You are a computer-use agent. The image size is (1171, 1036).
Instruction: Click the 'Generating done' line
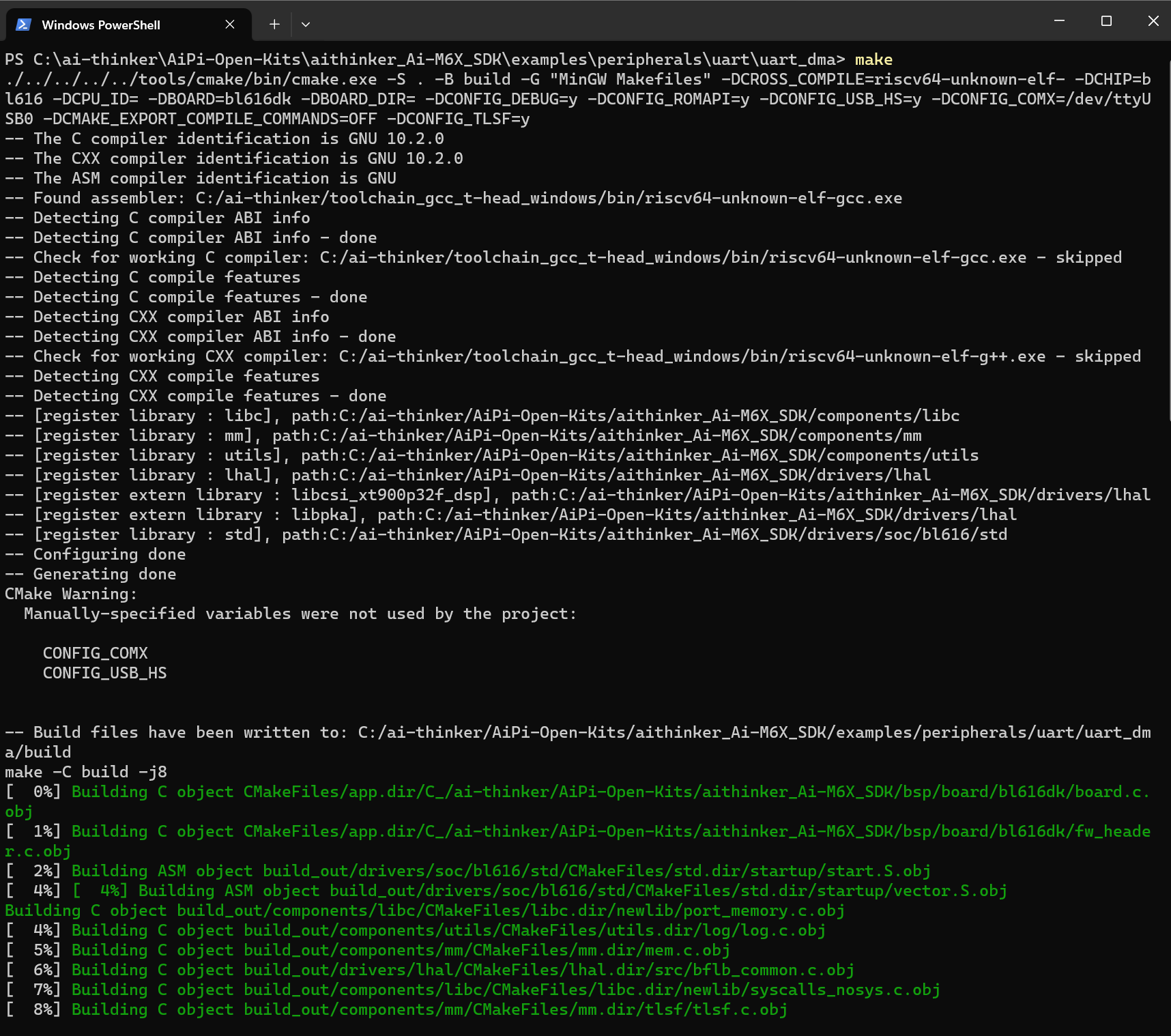click(91, 575)
